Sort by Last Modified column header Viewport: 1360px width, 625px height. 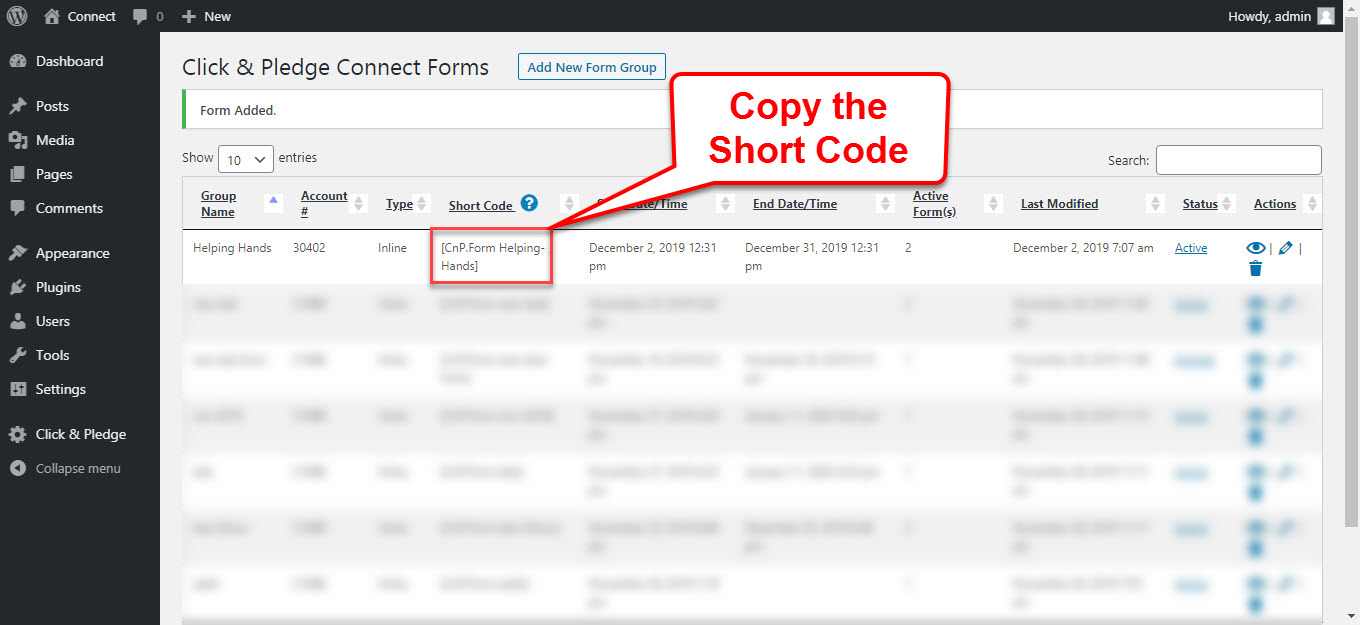click(1059, 204)
